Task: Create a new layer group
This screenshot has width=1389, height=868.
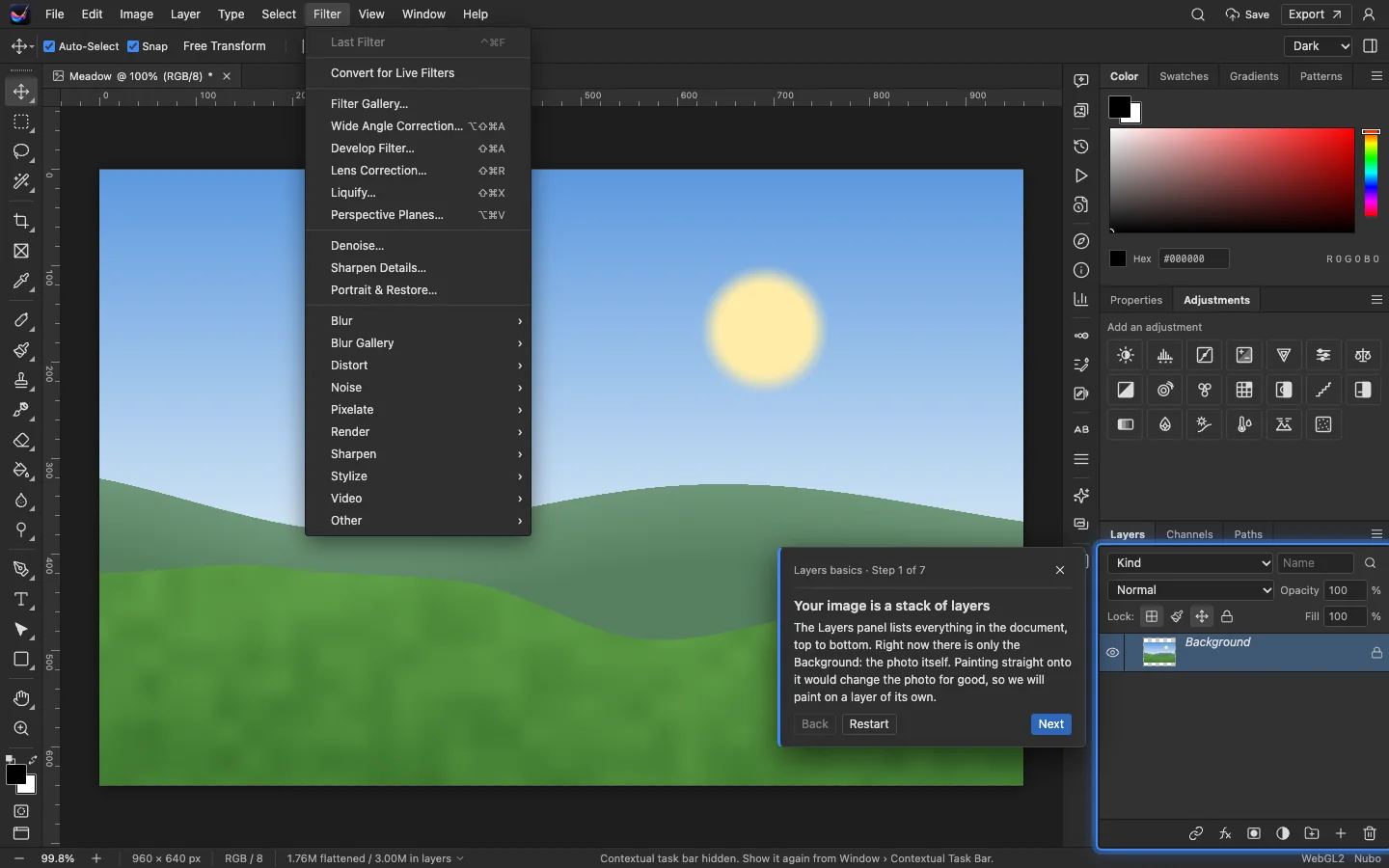Action: [x=1312, y=833]
